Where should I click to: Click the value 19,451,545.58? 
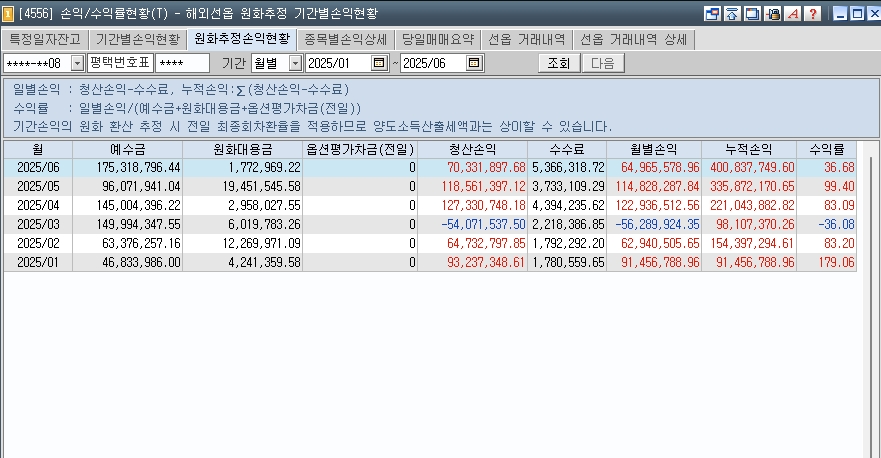click(x=264, y=187)
